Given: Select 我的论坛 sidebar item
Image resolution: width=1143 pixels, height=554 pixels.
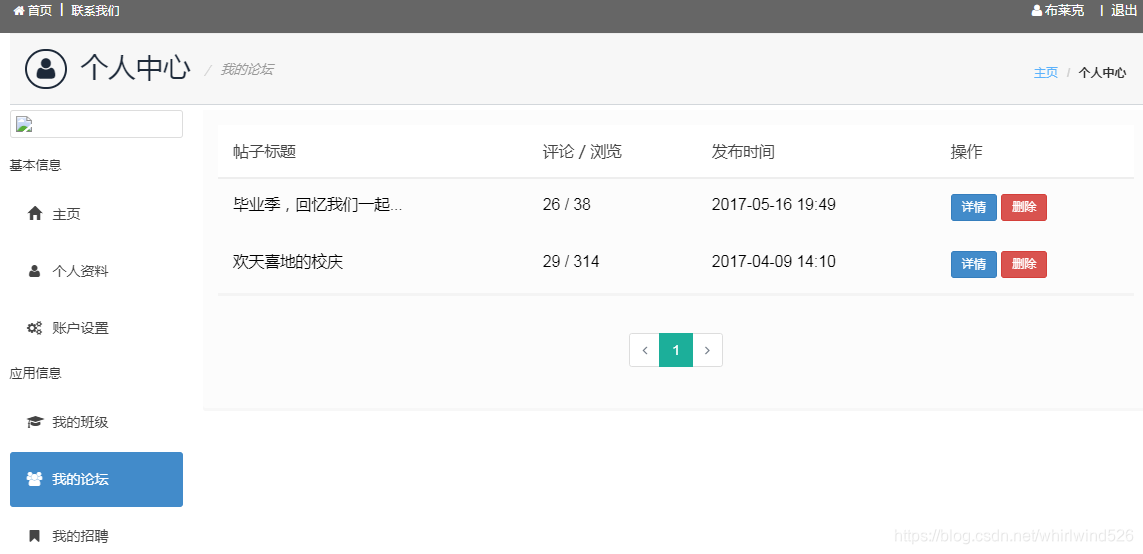Looking at the screenshot, I should point(96,479).
